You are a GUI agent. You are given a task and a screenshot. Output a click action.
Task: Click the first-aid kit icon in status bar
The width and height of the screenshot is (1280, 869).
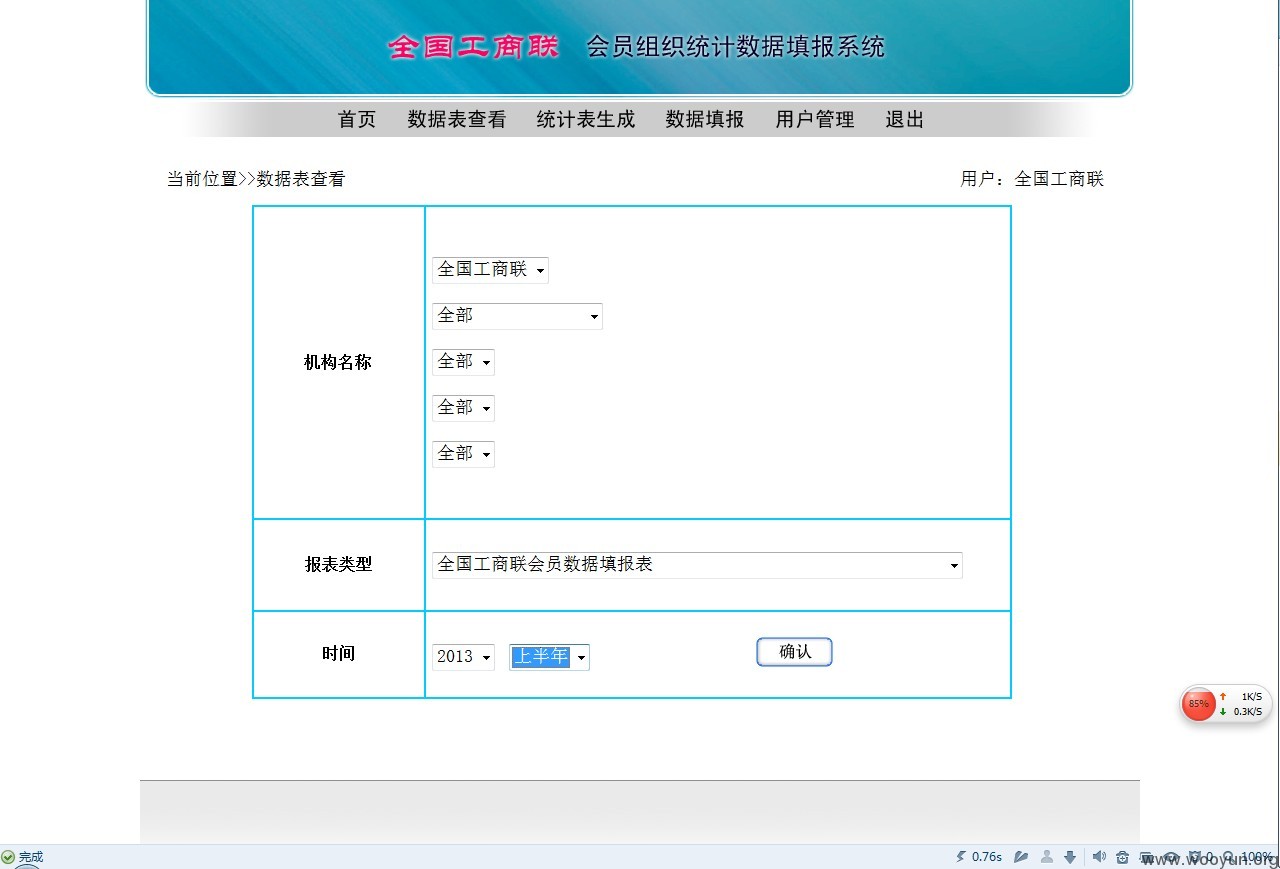pos(1123,857)
